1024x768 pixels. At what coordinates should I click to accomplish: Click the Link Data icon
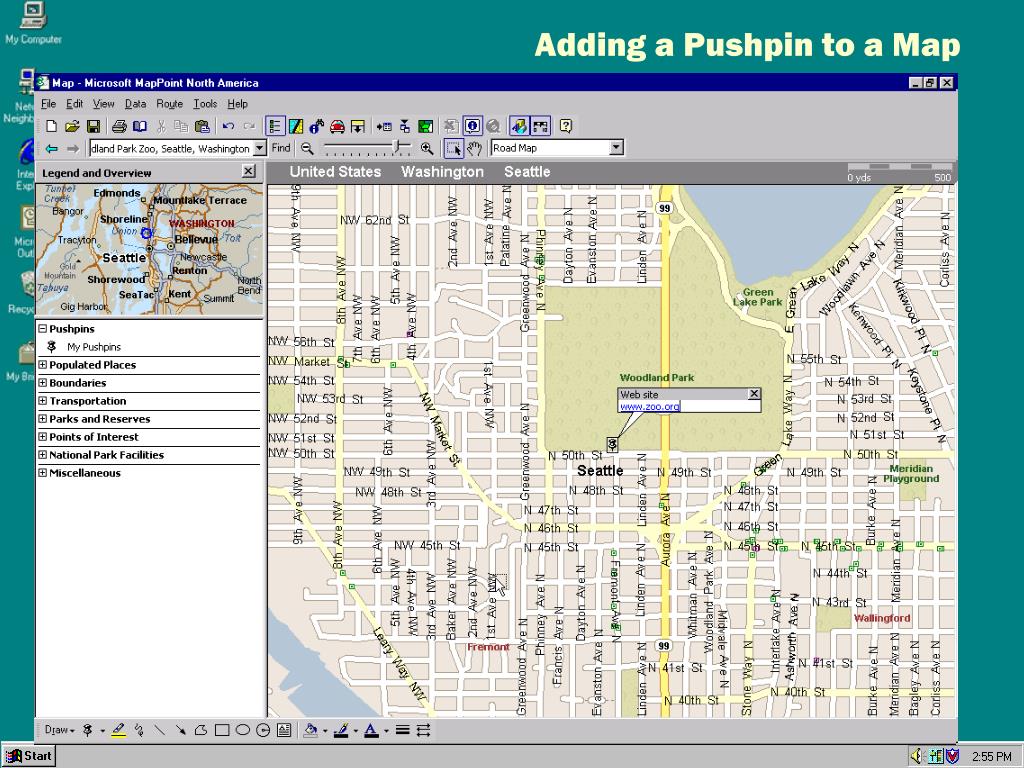tap(405, 126)
